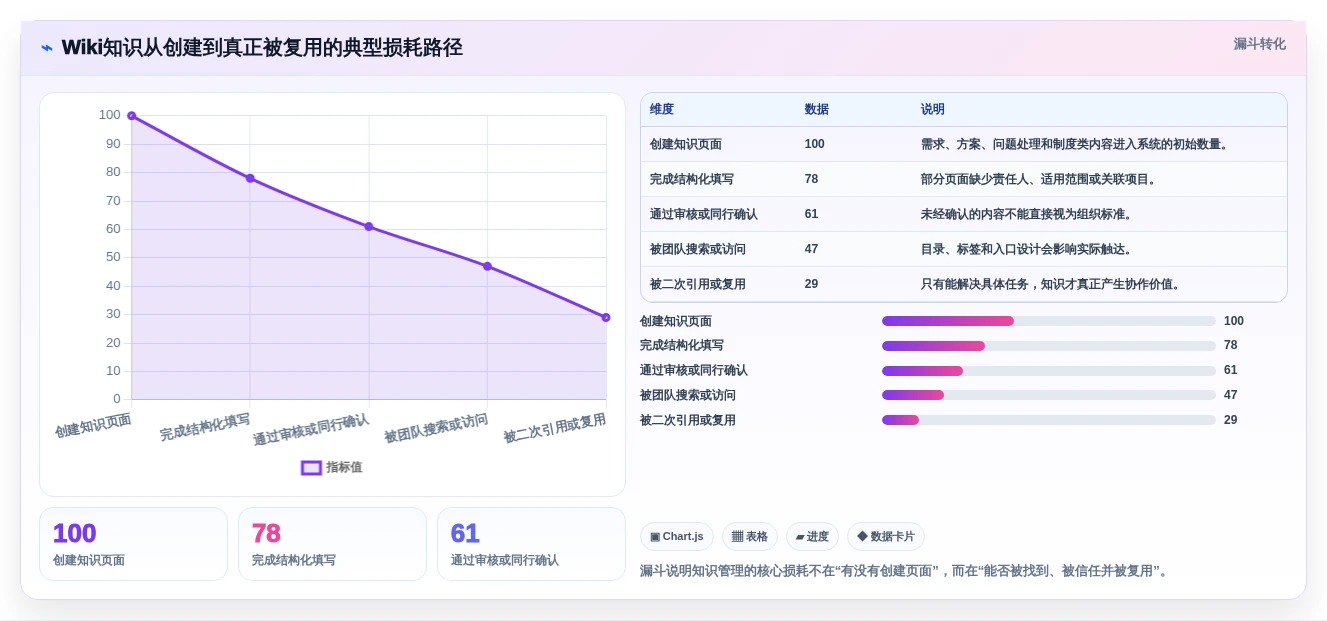Open the 100 创建知识页面 stat card
This screenshot has width=1327, height=621.
click(x=133, y=544)
